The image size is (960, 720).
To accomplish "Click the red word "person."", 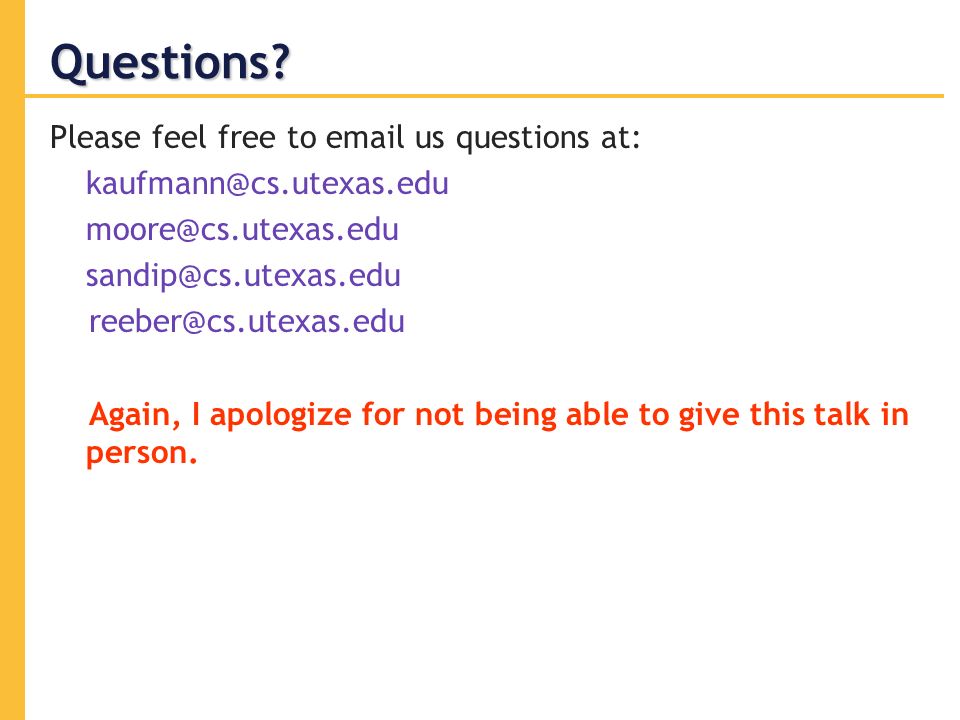I will click(x=141, y=454).
